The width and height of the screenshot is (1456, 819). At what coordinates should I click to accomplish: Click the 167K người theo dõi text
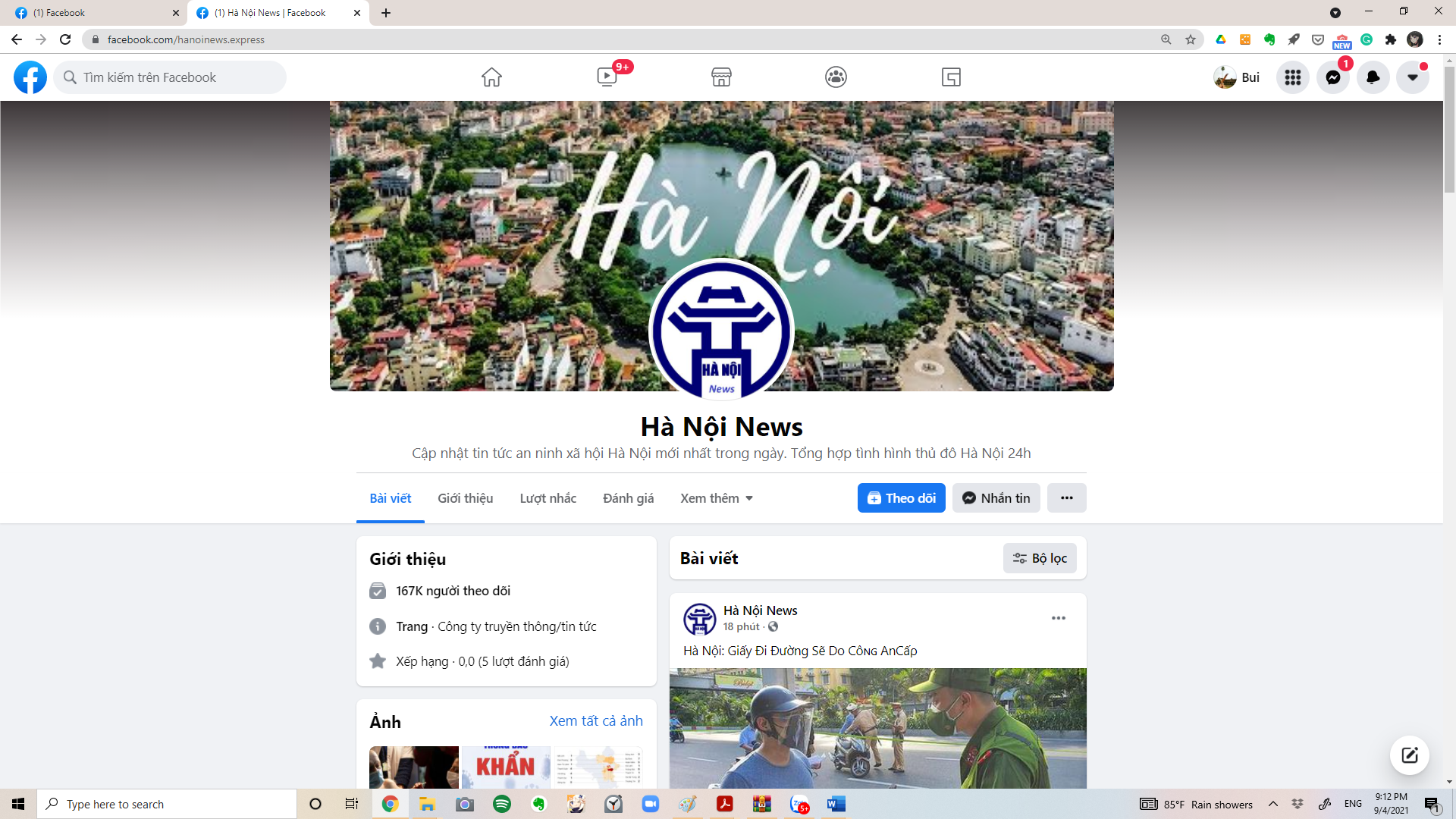453,591
